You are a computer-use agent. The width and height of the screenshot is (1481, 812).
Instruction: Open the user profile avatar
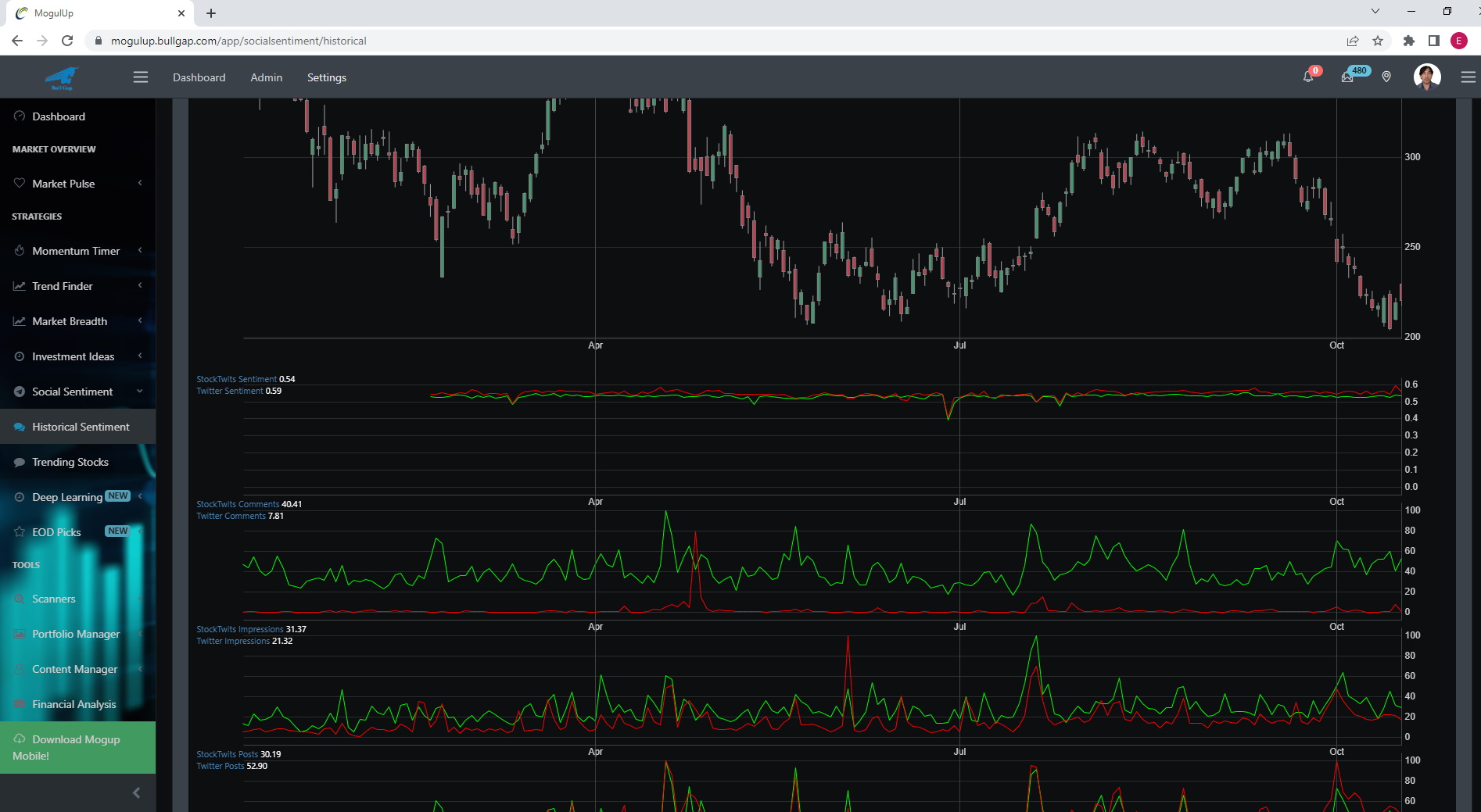[1426, 77]
